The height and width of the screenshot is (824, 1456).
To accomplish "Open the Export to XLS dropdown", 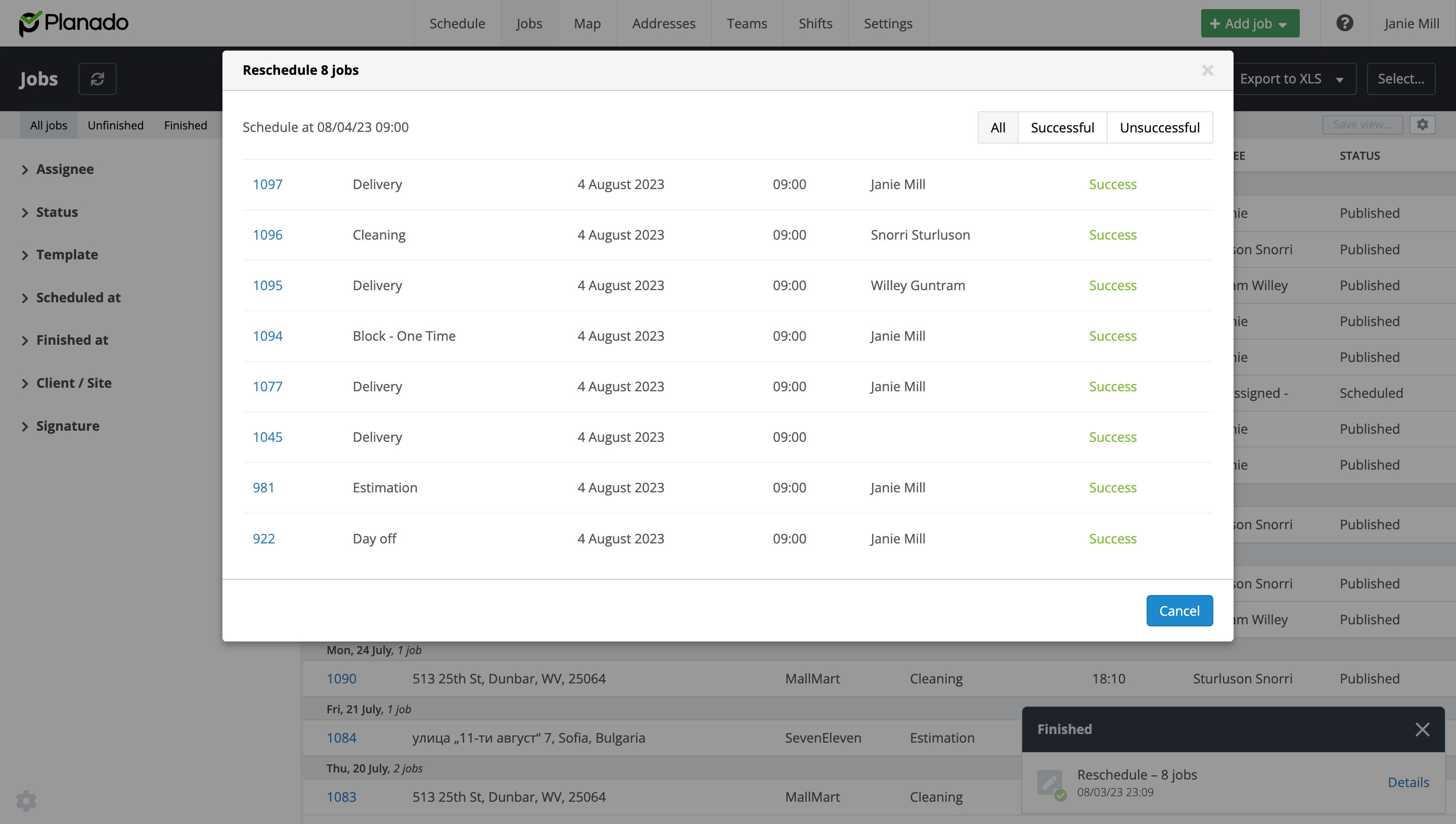I will (1291, 79).
